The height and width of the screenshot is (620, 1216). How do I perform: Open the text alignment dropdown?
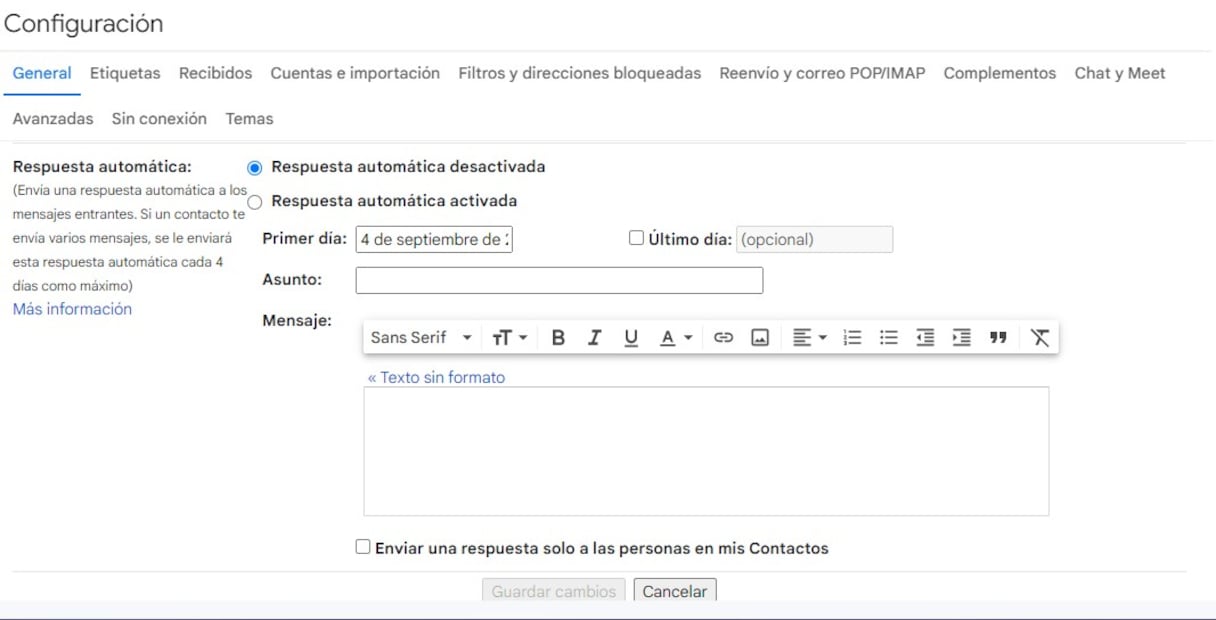[x=809, y=338]
